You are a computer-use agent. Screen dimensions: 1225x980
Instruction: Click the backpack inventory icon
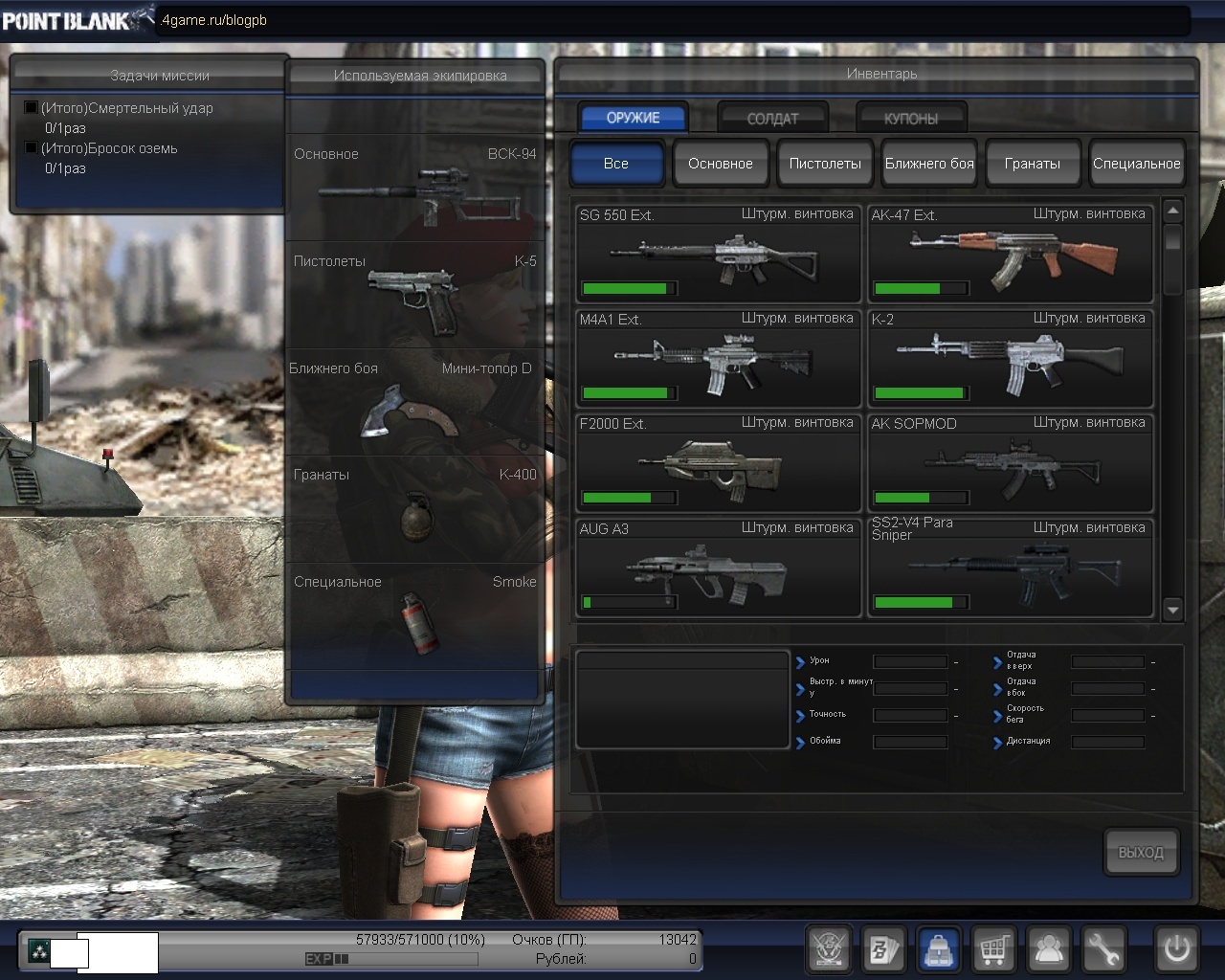click(939, 949)
